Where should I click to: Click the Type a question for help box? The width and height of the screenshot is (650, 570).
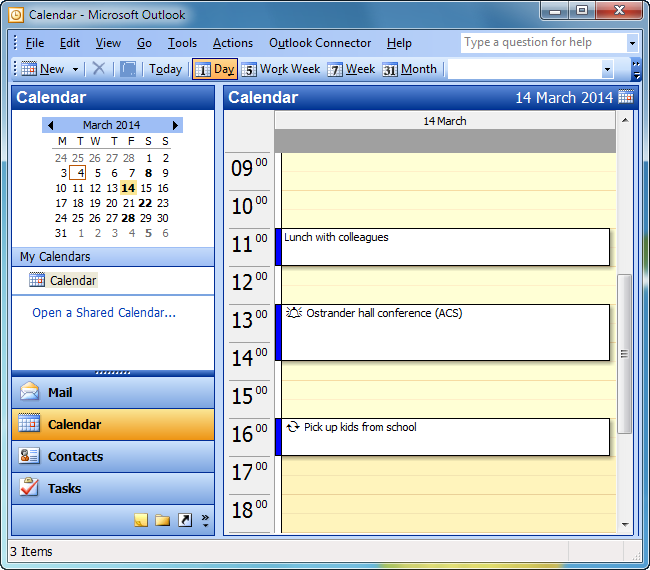tap(544, 42)
